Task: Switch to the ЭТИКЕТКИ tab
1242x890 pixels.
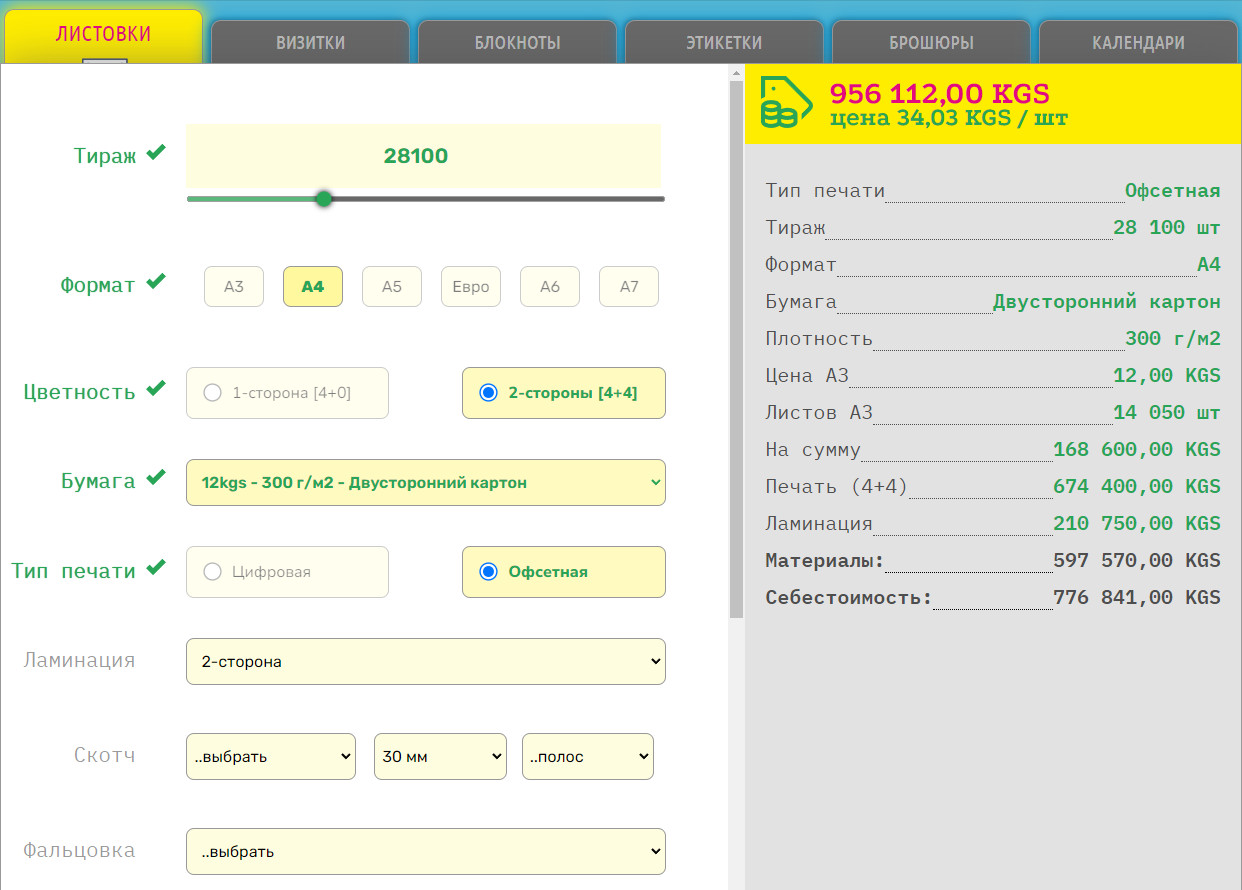Action: (x=724, y=43)
